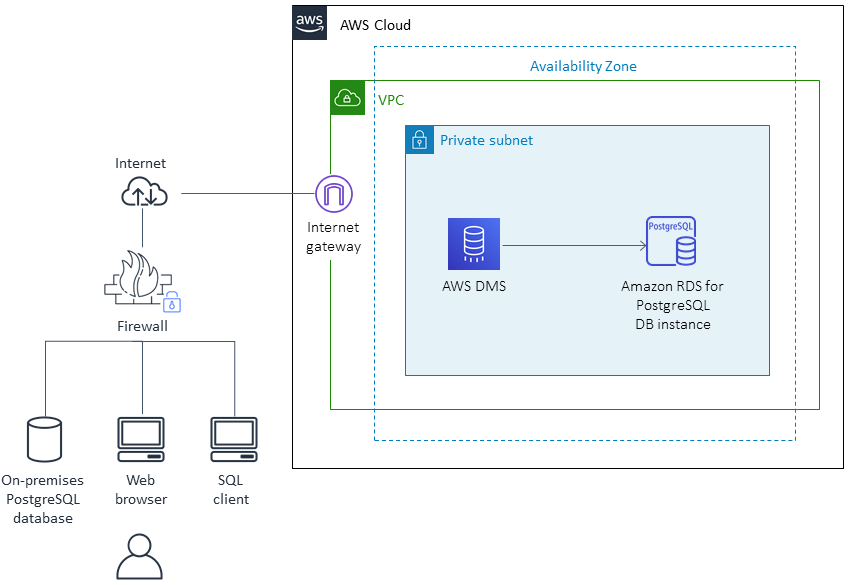
Task: Click the AWS logo icon
Action: (310, 23)
